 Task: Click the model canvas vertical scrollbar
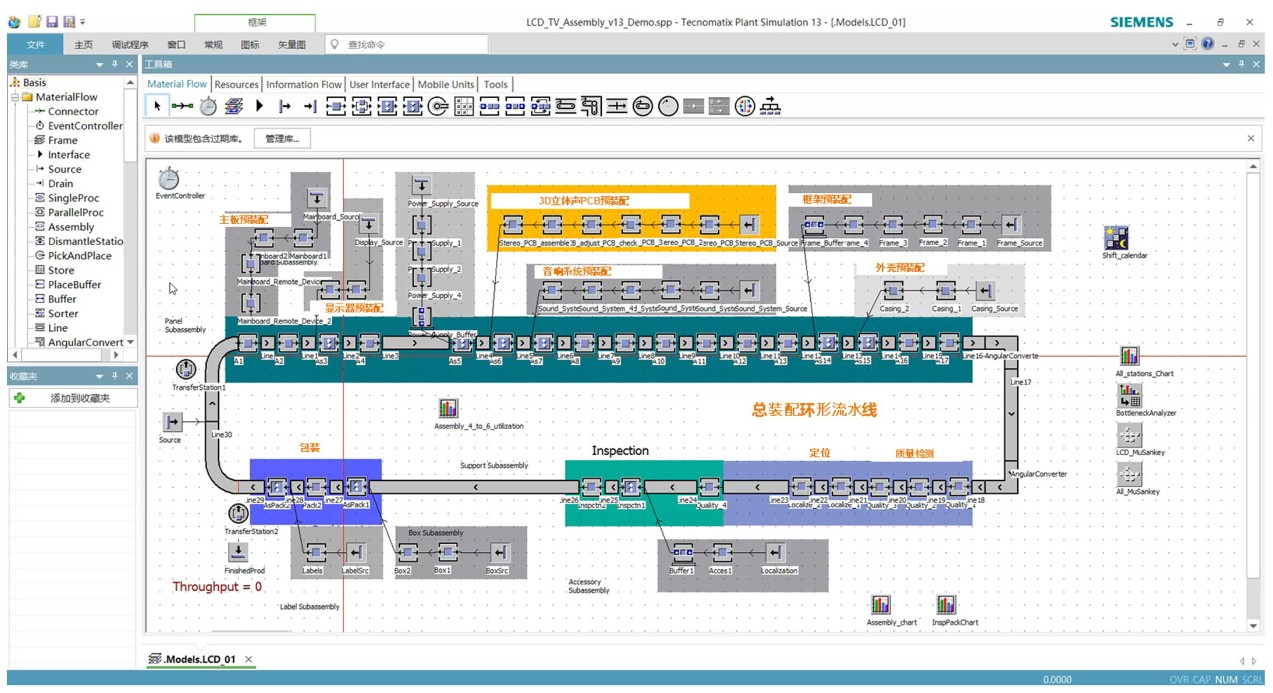(1253, 395)
